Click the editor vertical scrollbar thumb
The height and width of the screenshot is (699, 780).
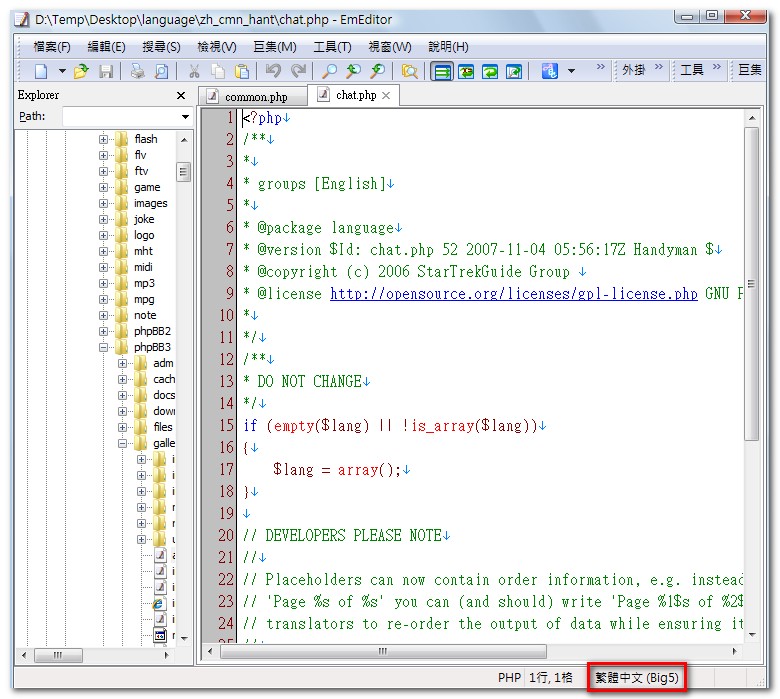[x=751, y=284]
